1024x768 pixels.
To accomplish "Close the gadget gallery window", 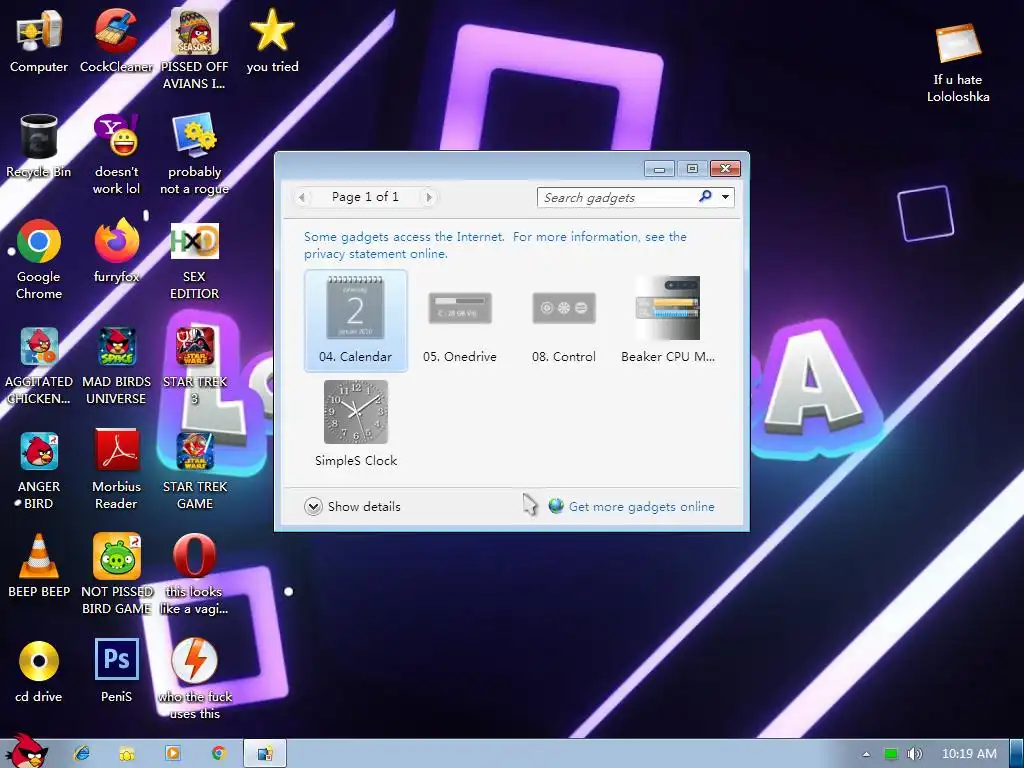I will click(x=726, y=169).
